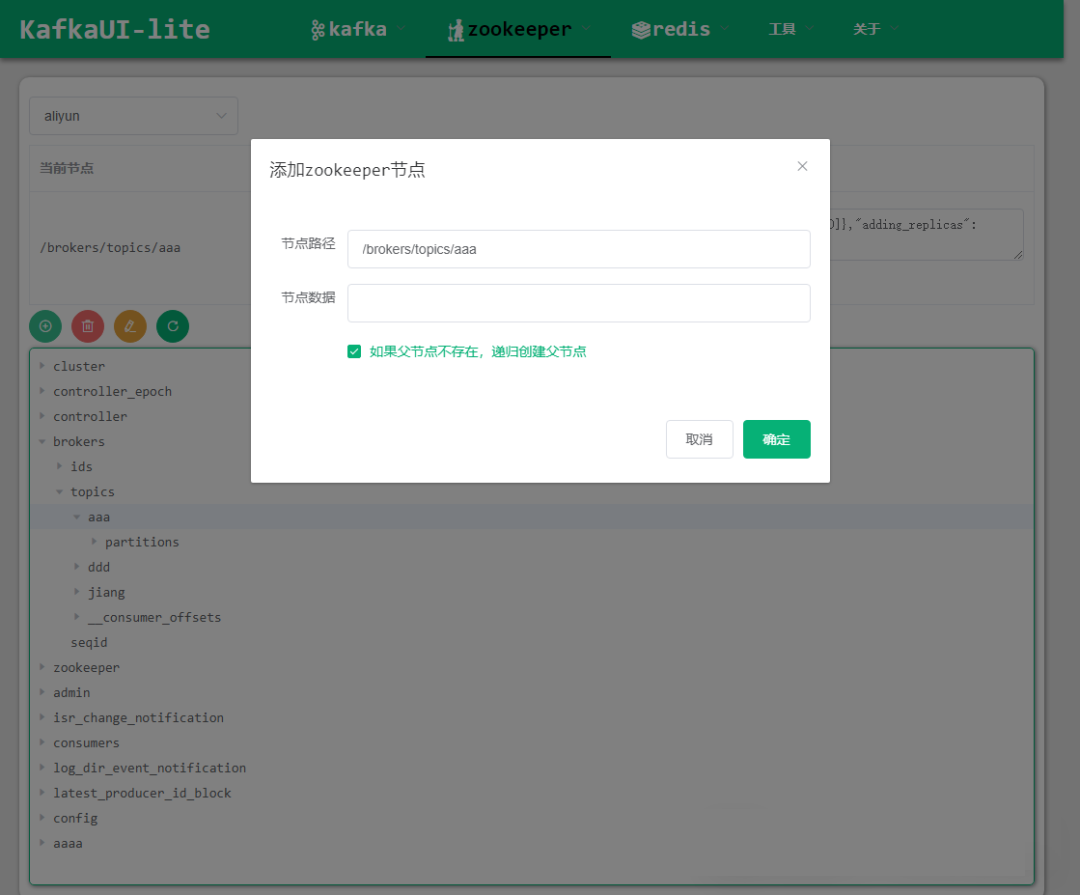Expand the ids tree node

click(x=59, y=466)
